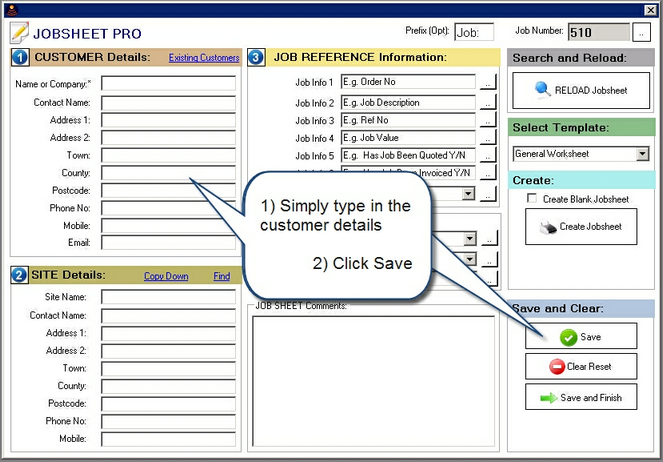Click the site Phone No field

pos(168,421)
